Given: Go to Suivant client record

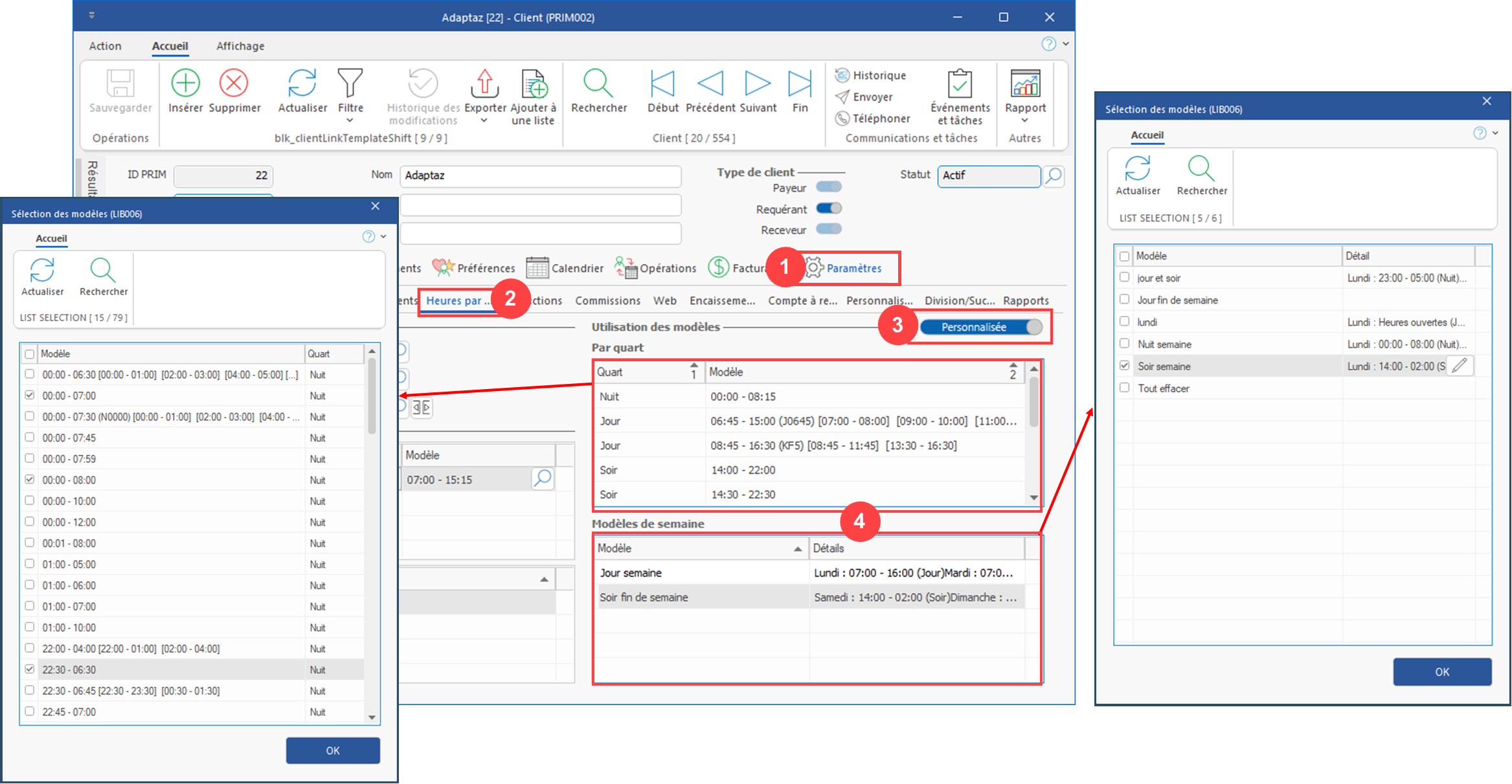Looking at the screenshot, I should (757, 84).
